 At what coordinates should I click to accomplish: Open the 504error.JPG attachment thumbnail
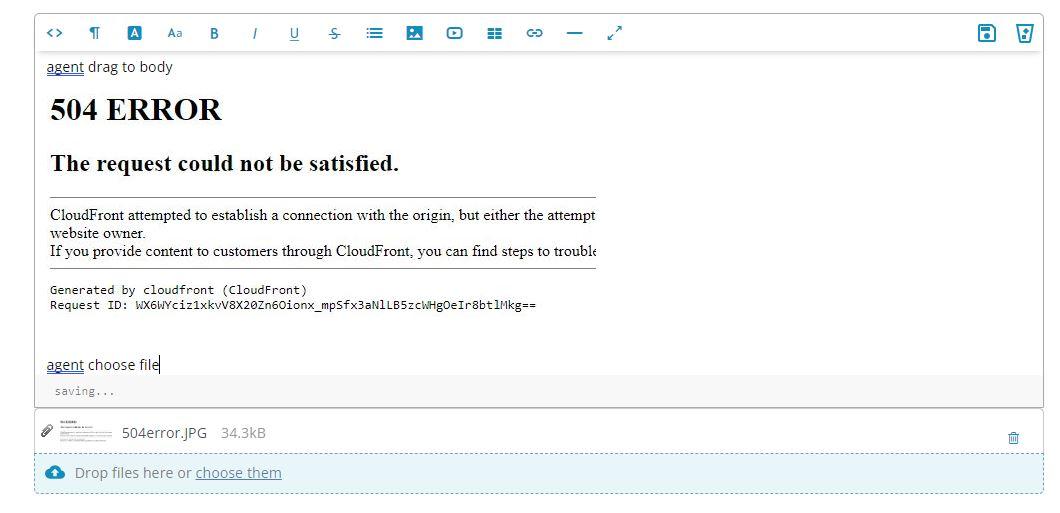click(x=86, y=432)
